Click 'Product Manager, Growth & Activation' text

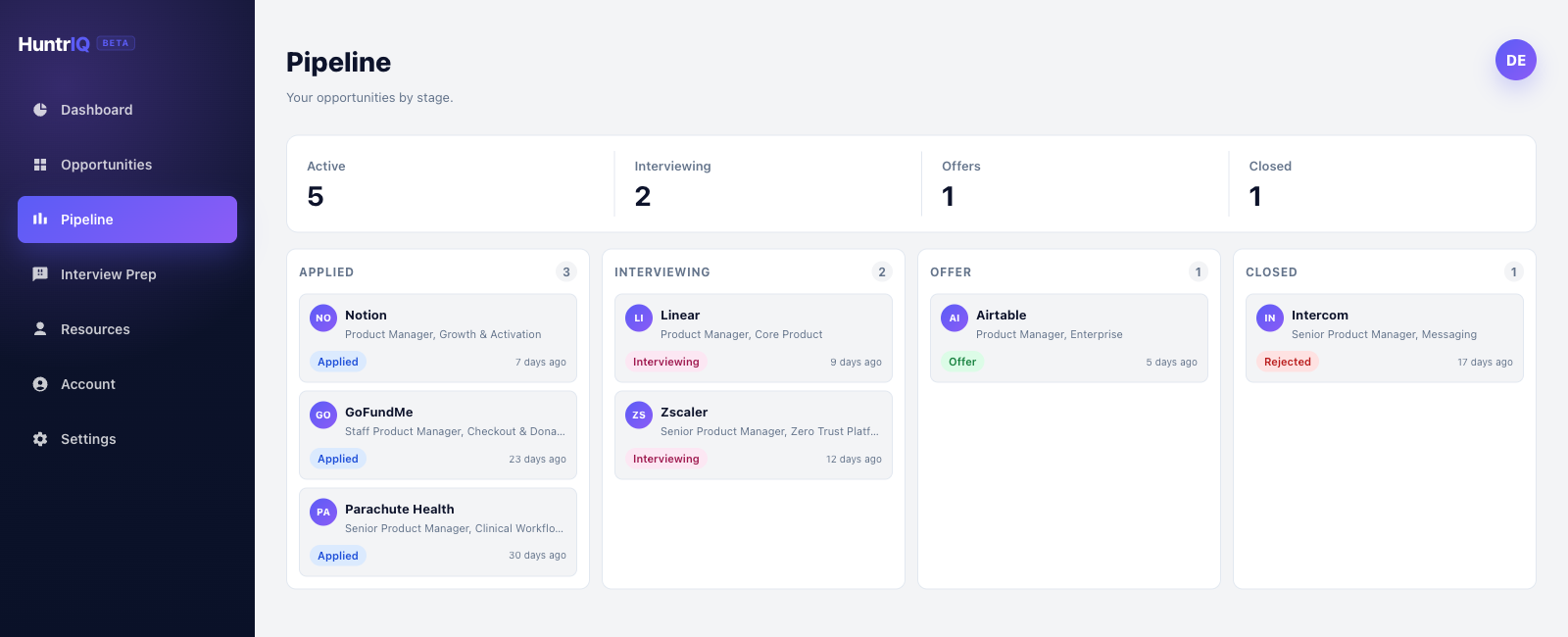tap(443, 335)
